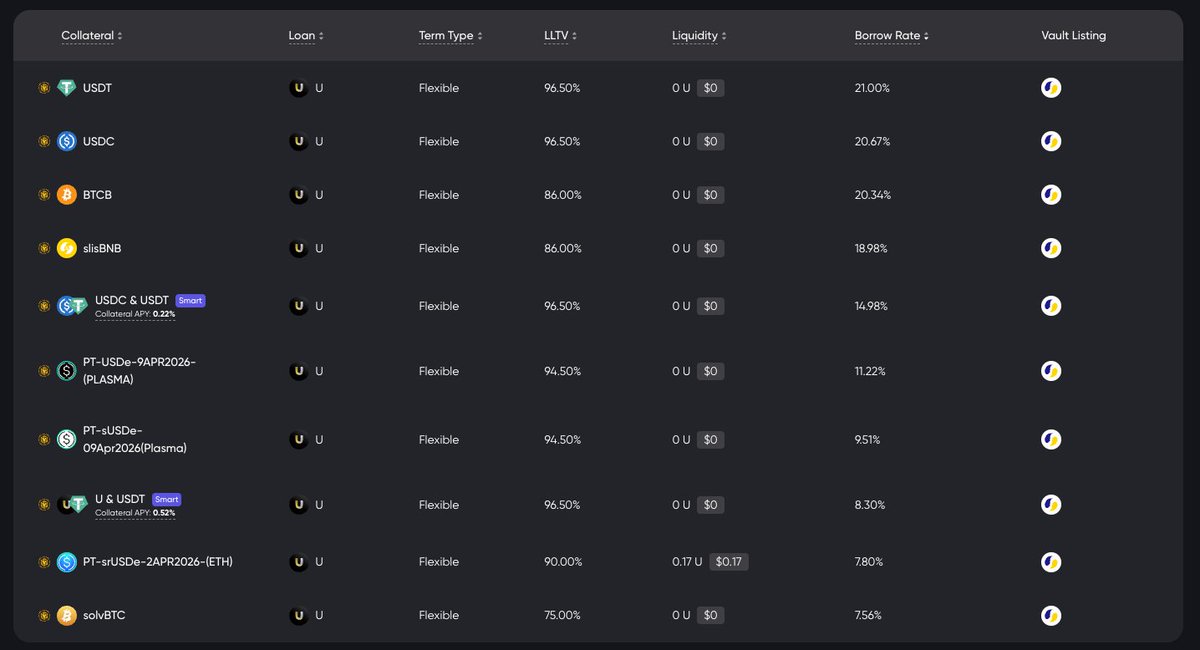Click the Smart badge on USDC & USDT
Image resolution: width=1200 pixels, height=650 pixels.
[x=191, y=300]
